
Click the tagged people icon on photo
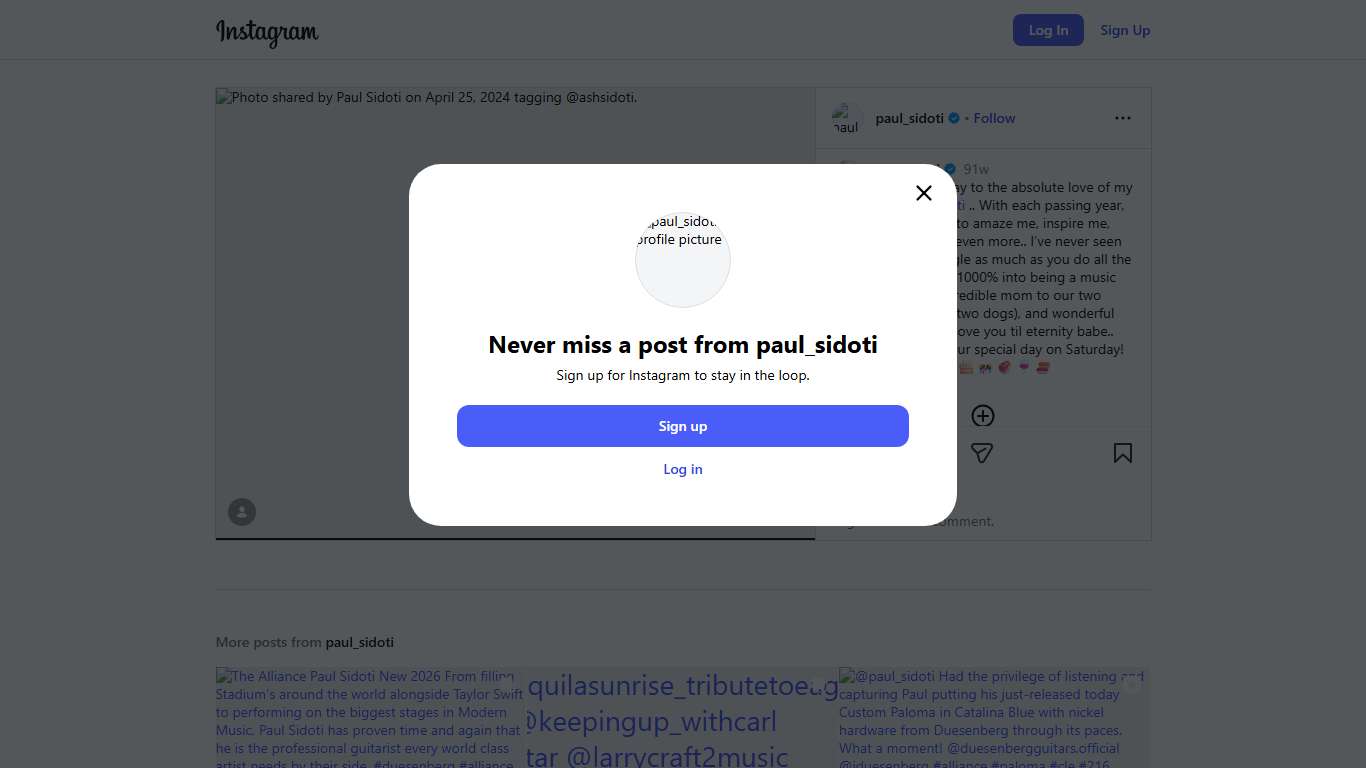(242, 512)
